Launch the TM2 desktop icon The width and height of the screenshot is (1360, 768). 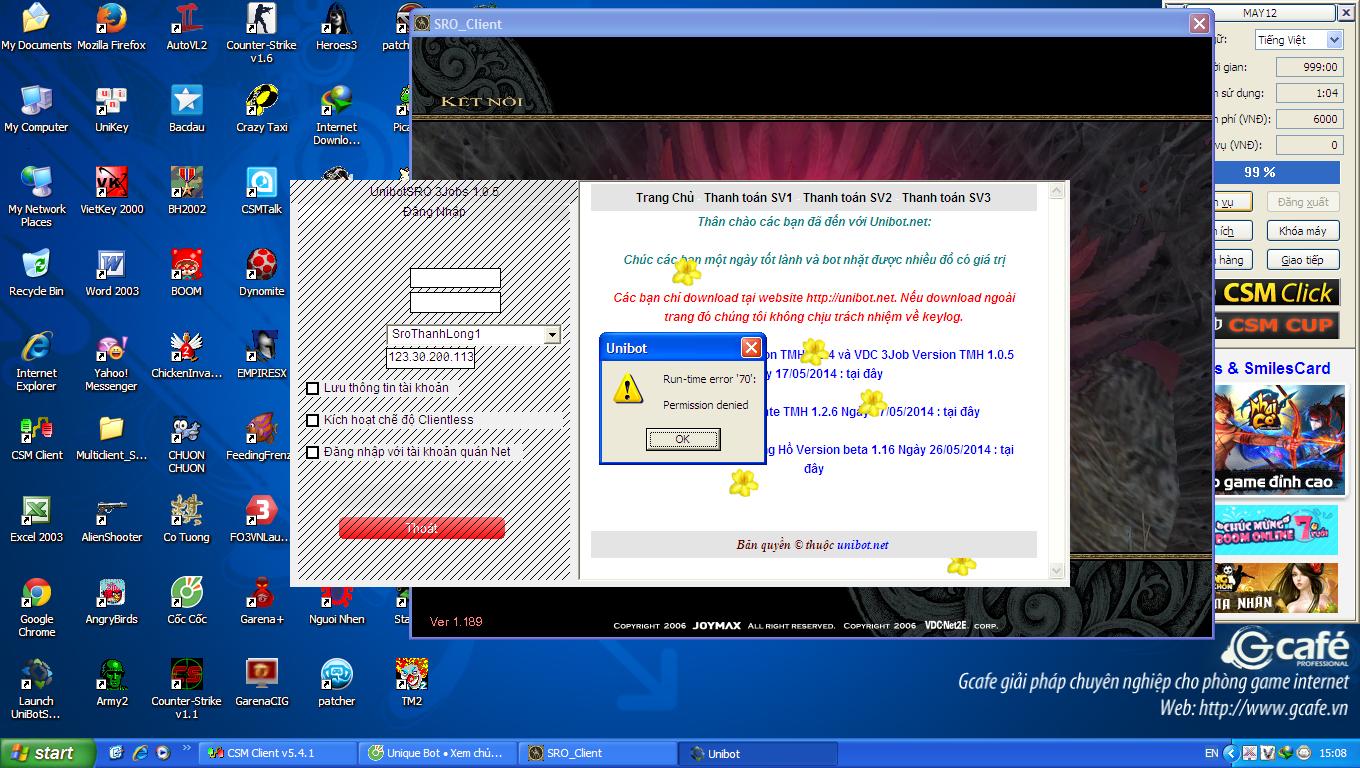click(x=411, y=683)
